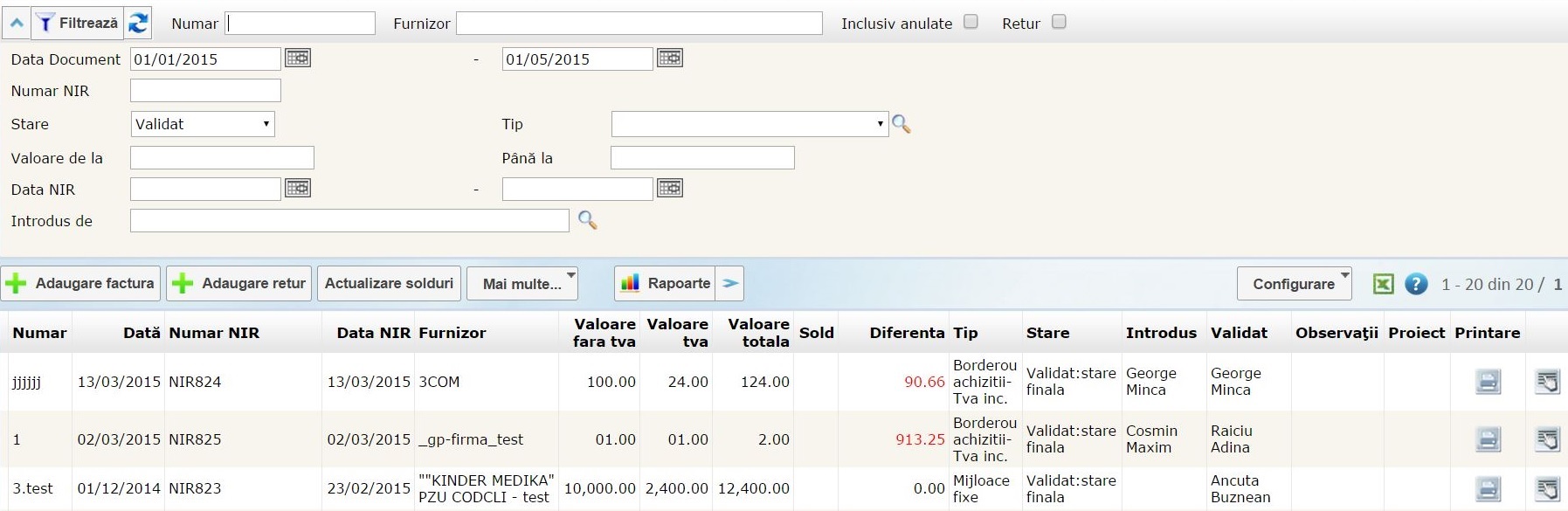Open calendar picker for Data NIR start date

click(298, 189)
